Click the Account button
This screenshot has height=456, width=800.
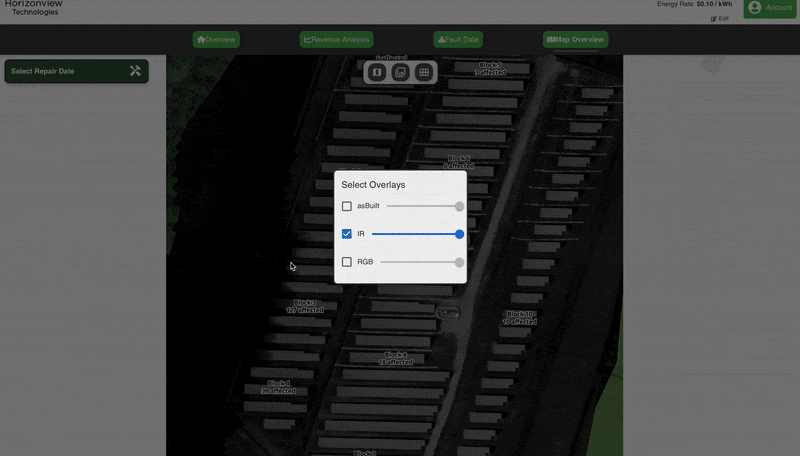pos(770,8)
